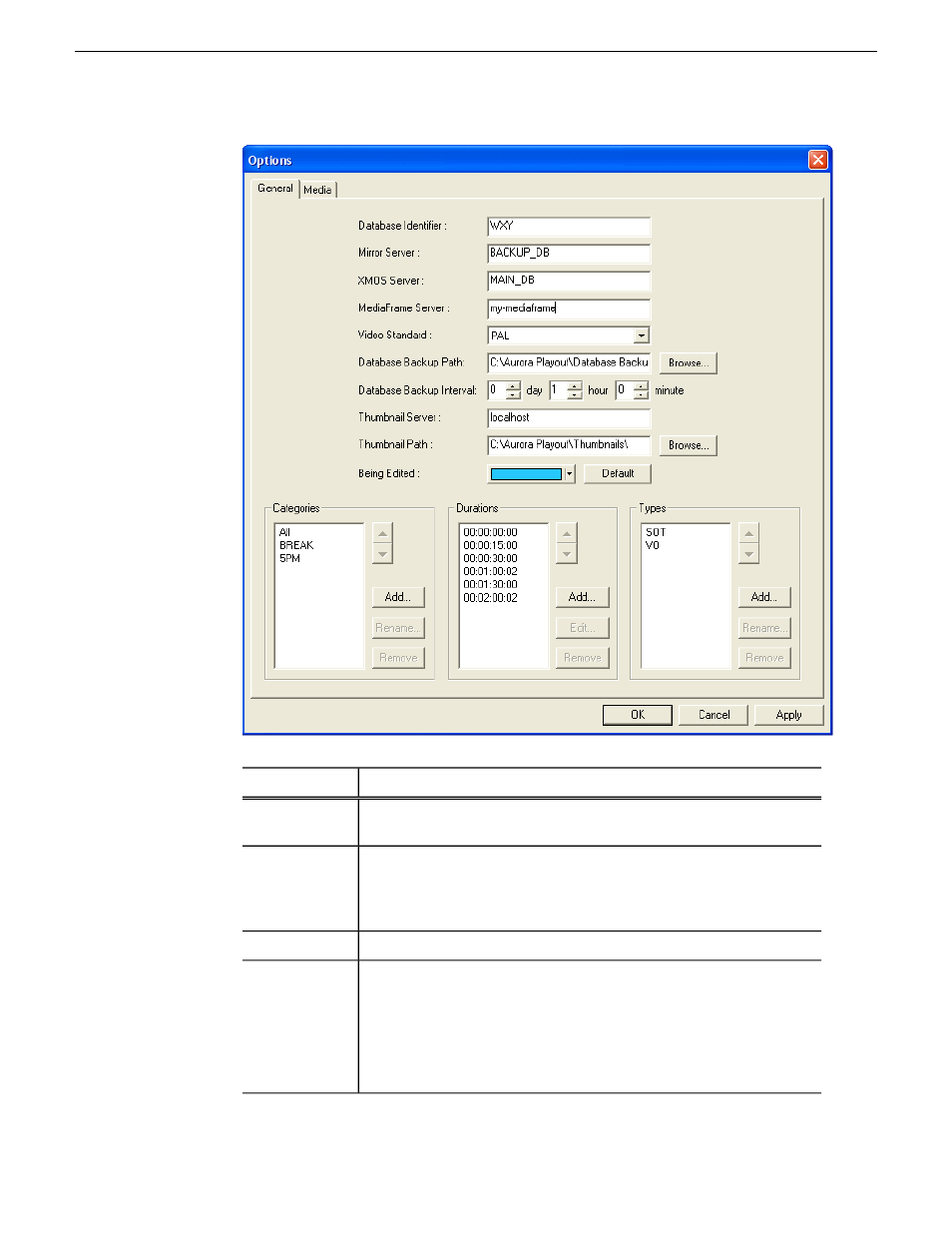Select duration 00:00:30:00
Image resolution: width=952 pixels, height=1233 pixels.
(x=490, y=559)
